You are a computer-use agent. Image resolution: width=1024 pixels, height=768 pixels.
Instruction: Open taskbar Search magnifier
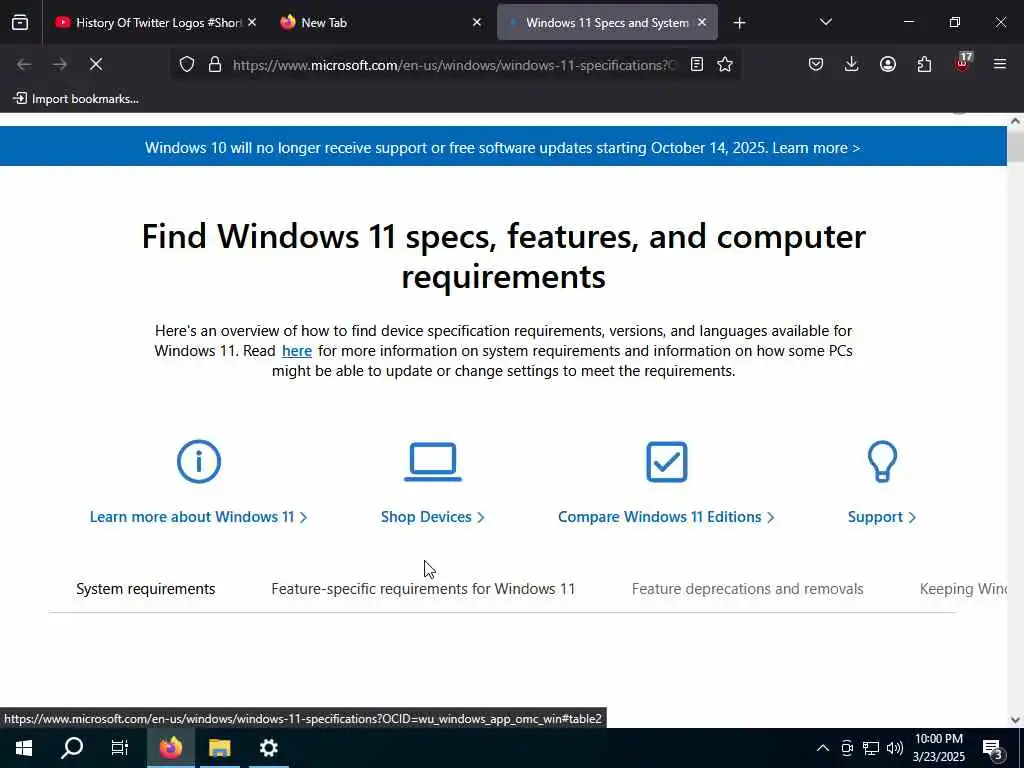point(72,748)
